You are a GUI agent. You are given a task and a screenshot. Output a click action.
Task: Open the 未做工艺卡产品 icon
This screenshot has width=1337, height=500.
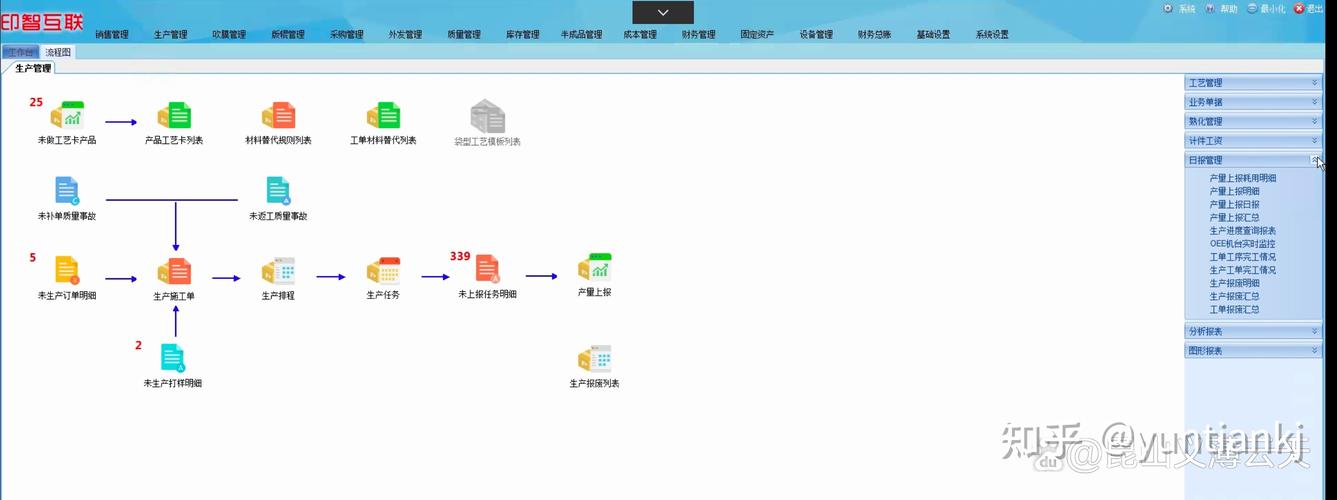click(x=67, y=116)
